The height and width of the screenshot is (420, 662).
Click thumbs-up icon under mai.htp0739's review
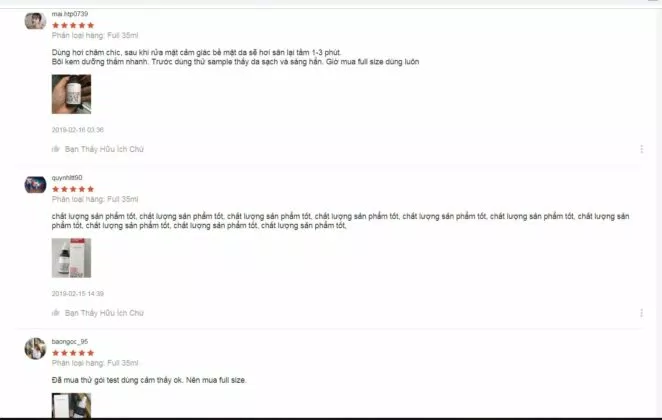[55, 149]
